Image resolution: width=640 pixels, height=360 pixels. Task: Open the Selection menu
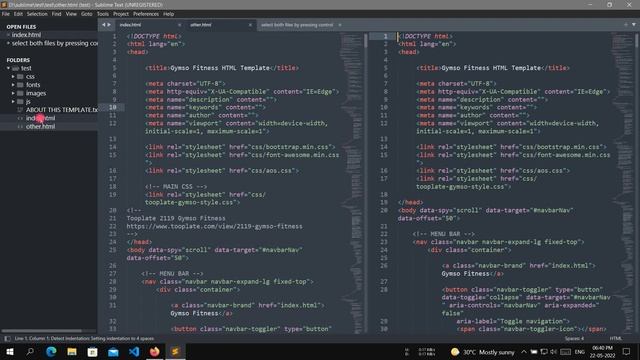tap(37, 14)
